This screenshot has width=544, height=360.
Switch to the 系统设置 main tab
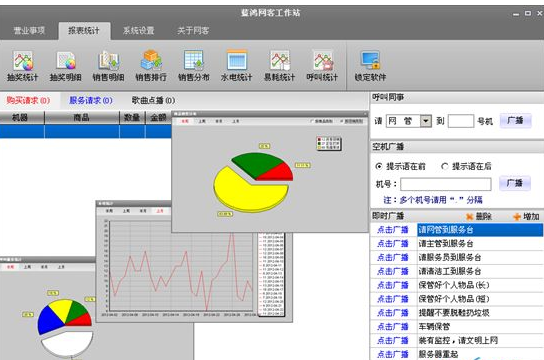138,31
